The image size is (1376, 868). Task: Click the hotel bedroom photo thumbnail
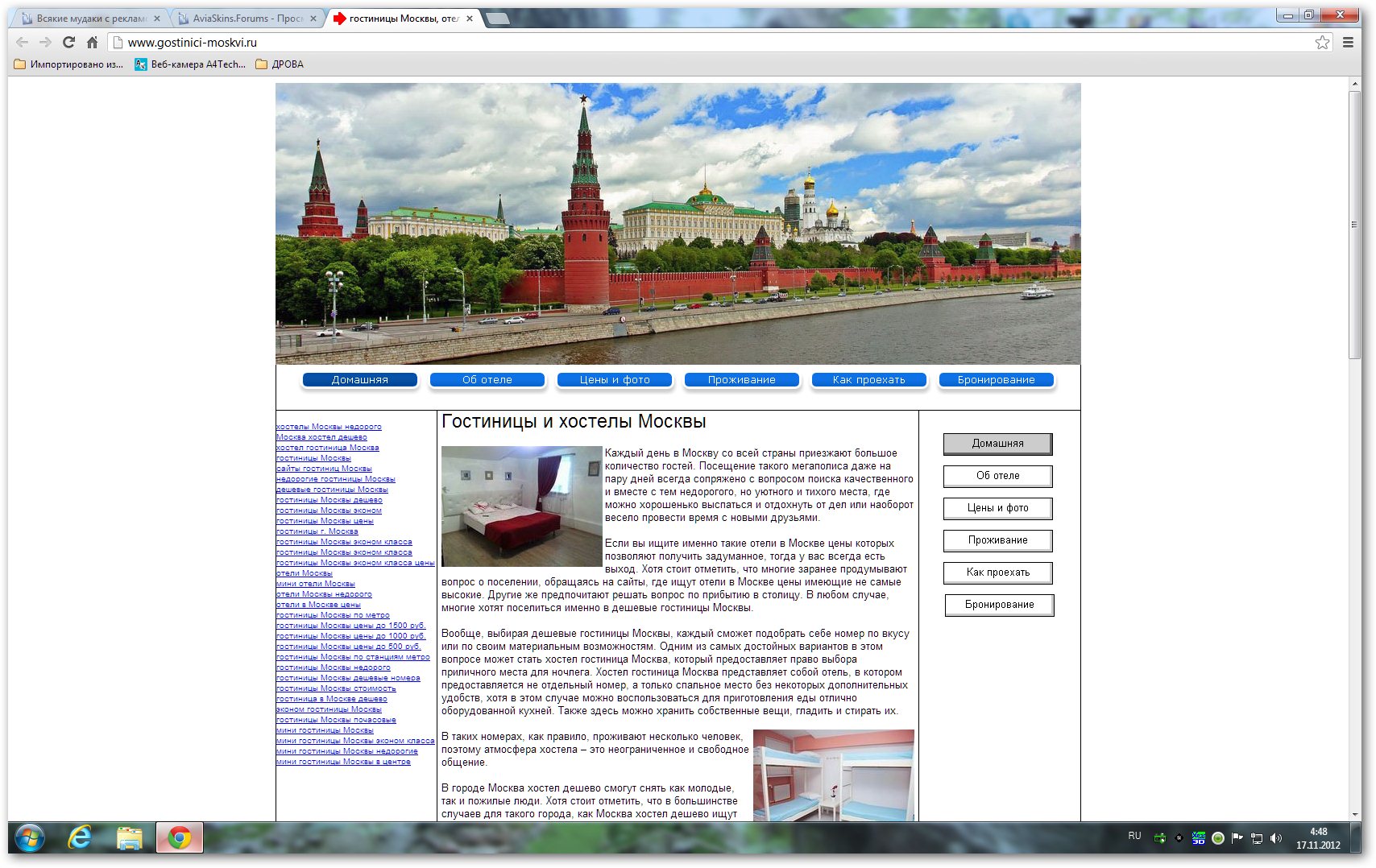522,506
